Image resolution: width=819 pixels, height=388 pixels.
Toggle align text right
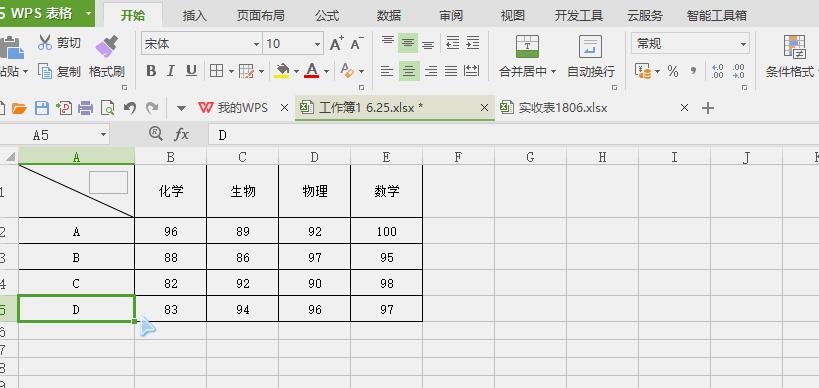click(x=431, y=70)
